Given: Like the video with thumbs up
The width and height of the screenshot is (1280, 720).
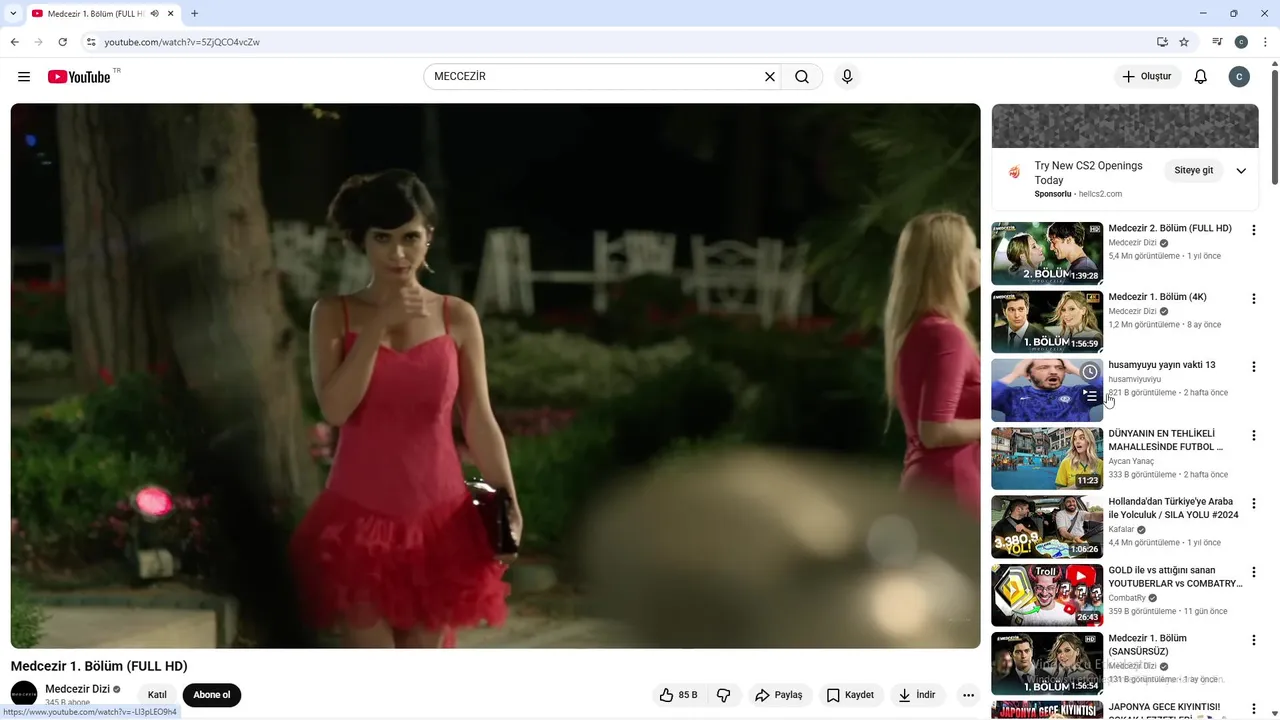Looking at the screenshot, I should coord(679,695).
